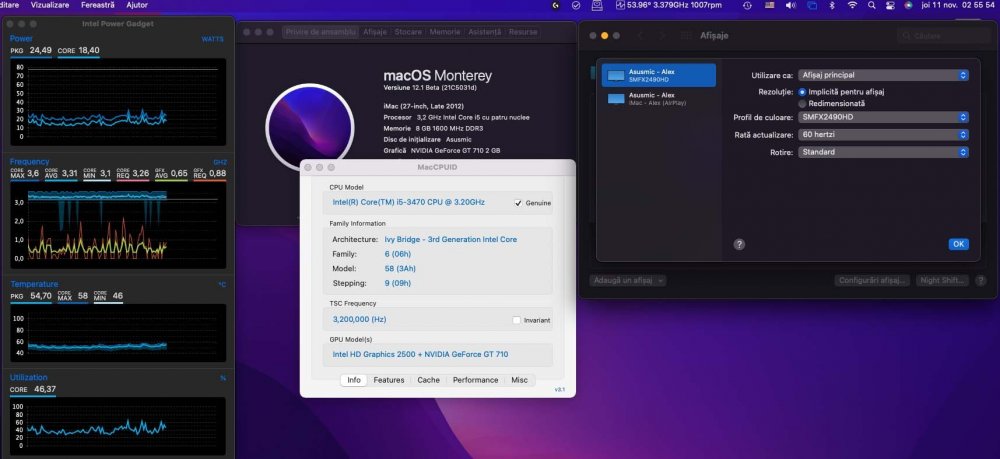Viewport: 1000px width, 459px height.
Task: Select Redimensionată resolution option
Action: pos(802,103)
